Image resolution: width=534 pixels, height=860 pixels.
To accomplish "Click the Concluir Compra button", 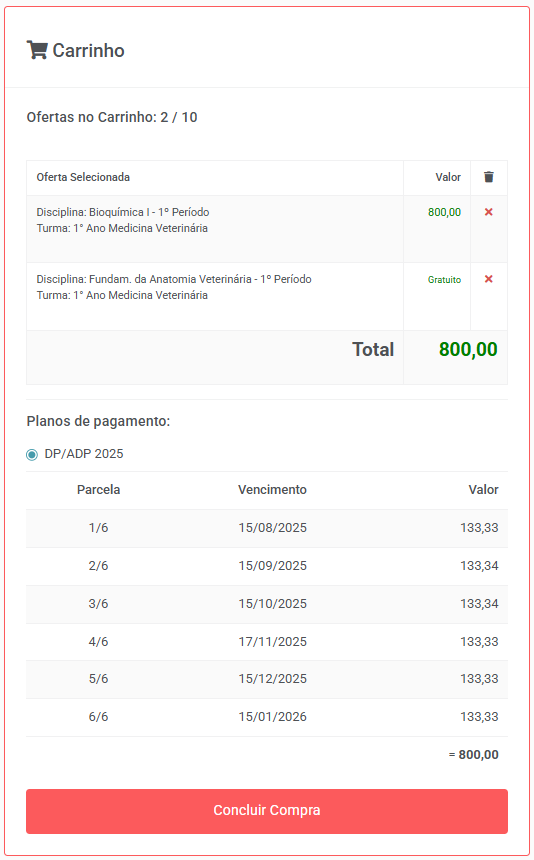I will pos(267,811).
